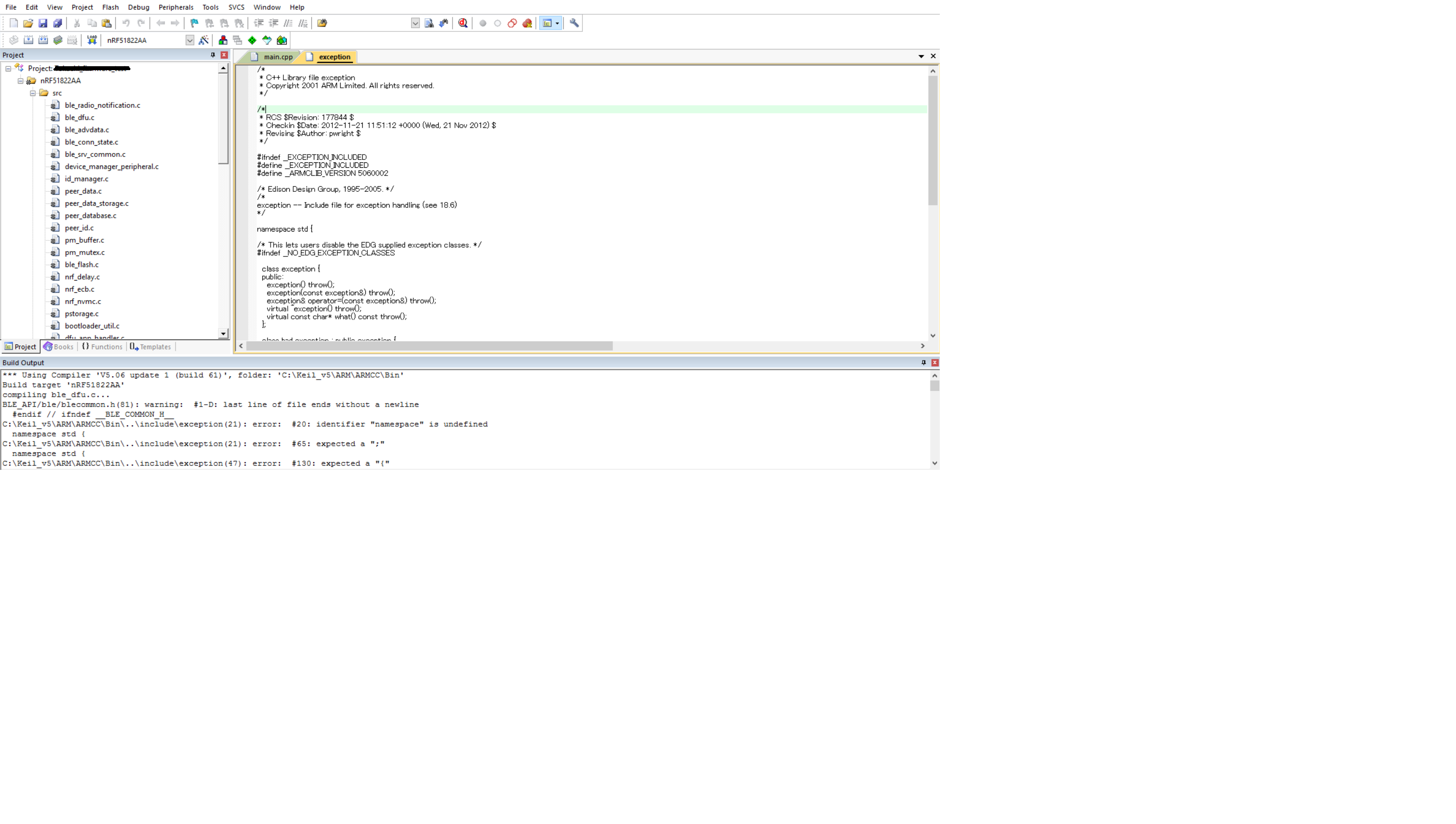Start debug session magnifier icon

click(x=463, y=23)
